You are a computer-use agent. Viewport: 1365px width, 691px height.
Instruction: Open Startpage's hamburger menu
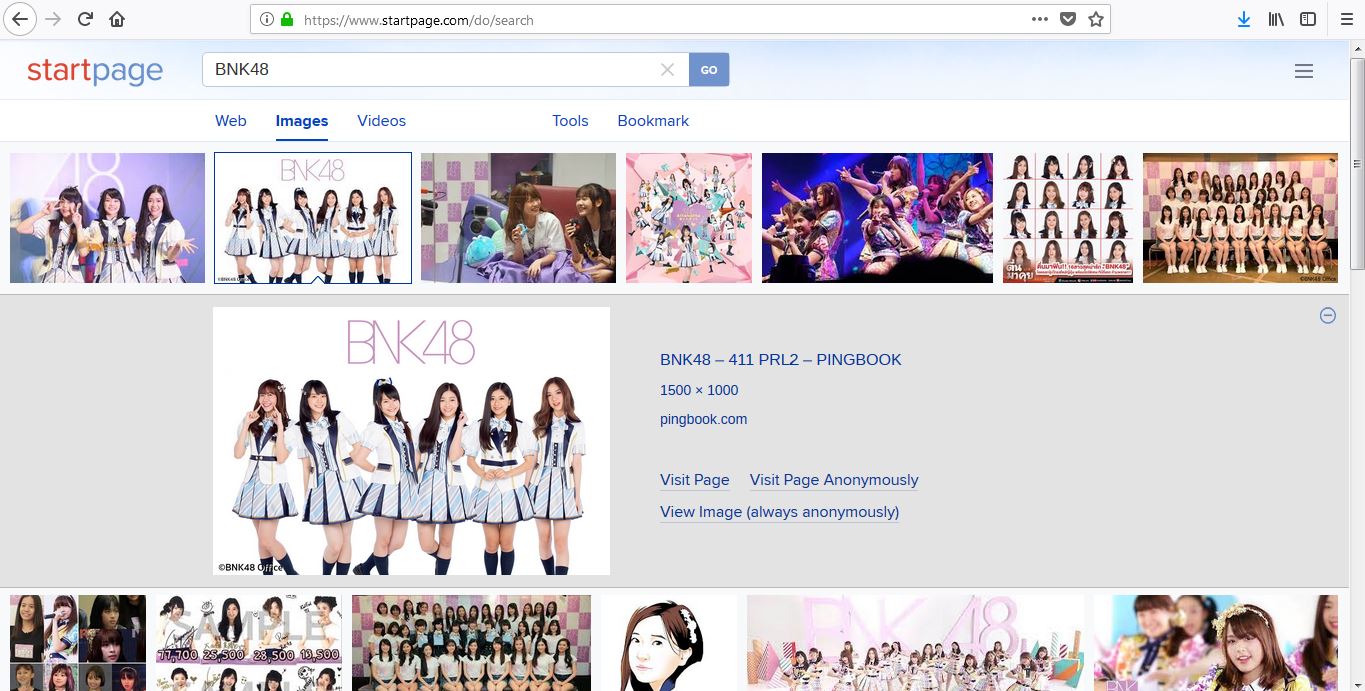(1303, 70)
